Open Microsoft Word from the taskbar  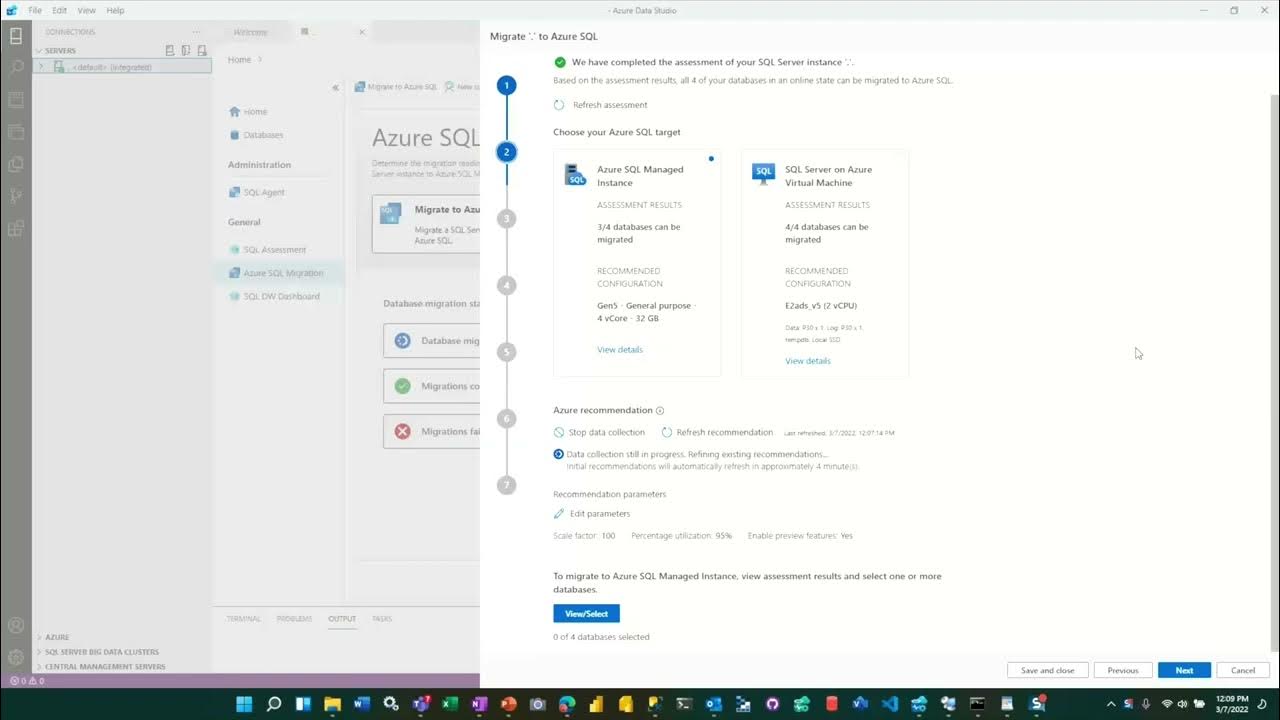(361, 704)
